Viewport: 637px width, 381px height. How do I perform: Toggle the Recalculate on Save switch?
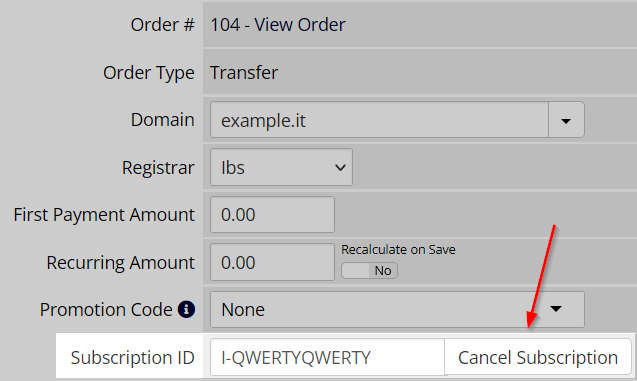(369, 271)
